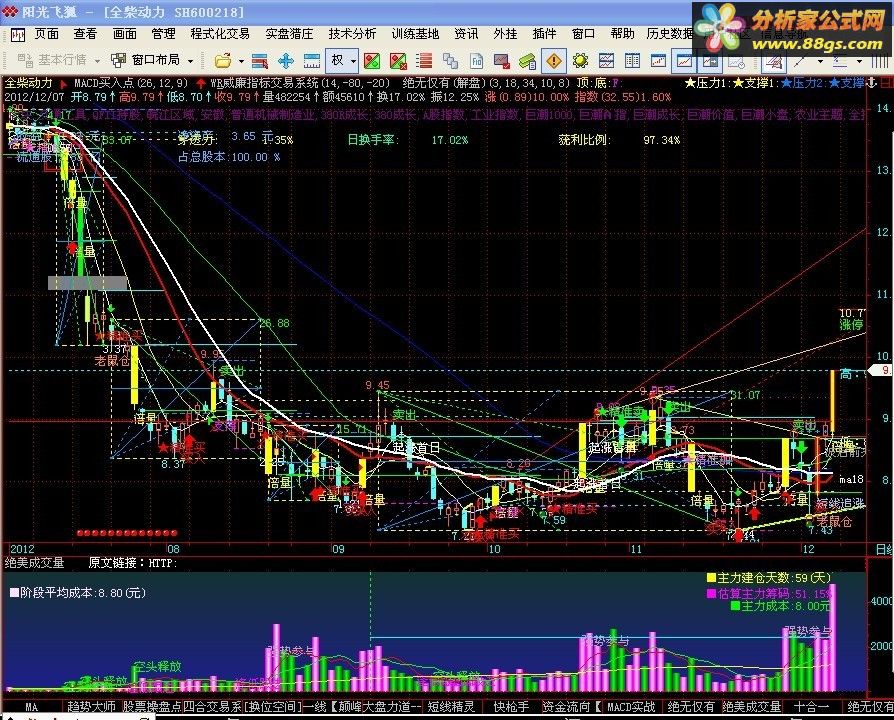Image resolution: width=894 pixels, height=720 pixels.
Task: Open the 外挂 menu
Action: point(506,34)
